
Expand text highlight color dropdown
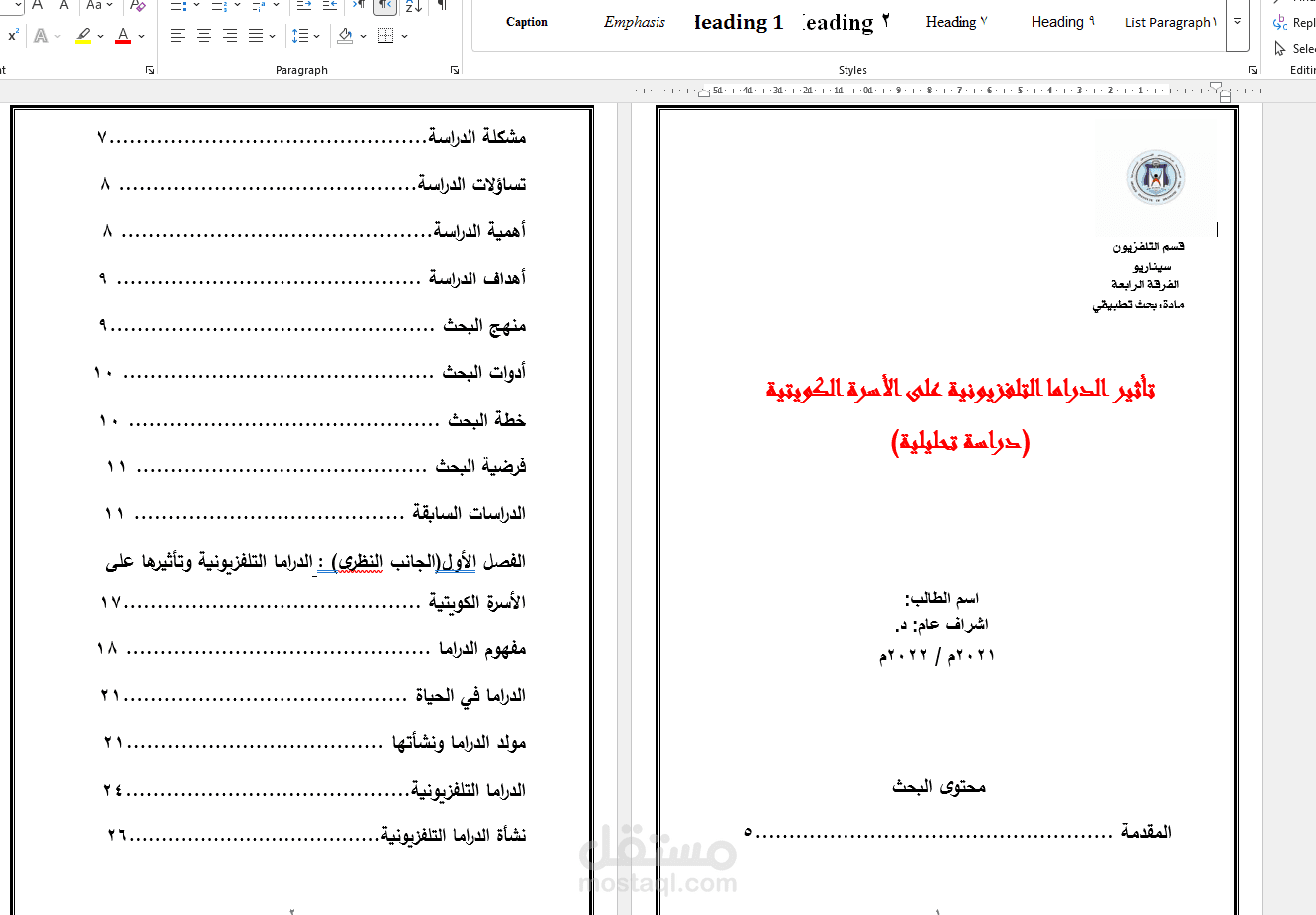(100, 36)
